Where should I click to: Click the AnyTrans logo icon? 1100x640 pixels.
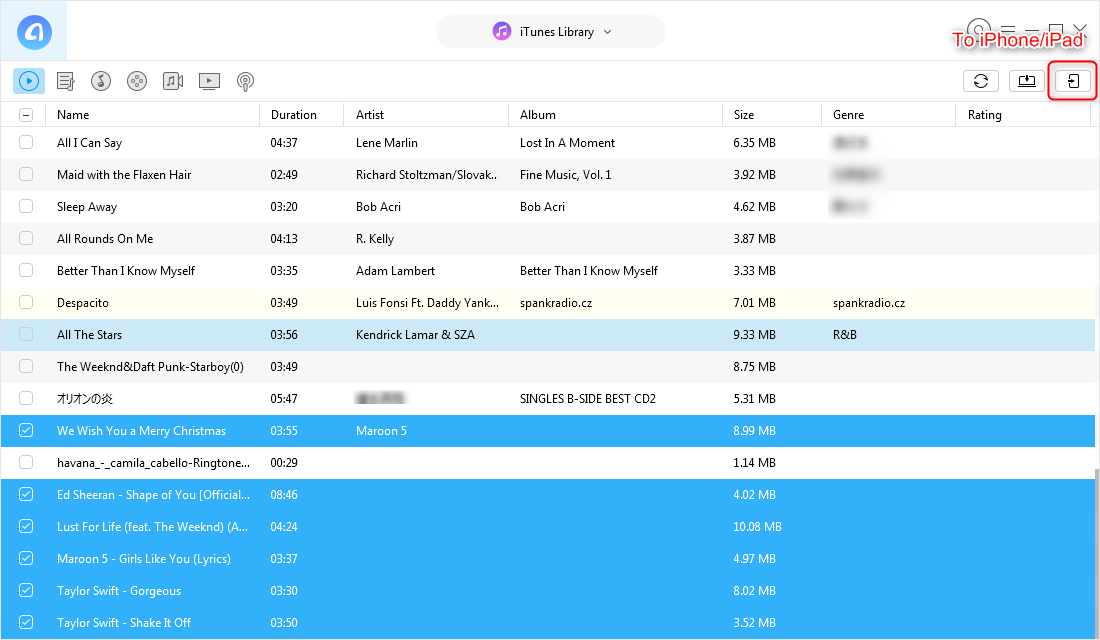point(34,32)
